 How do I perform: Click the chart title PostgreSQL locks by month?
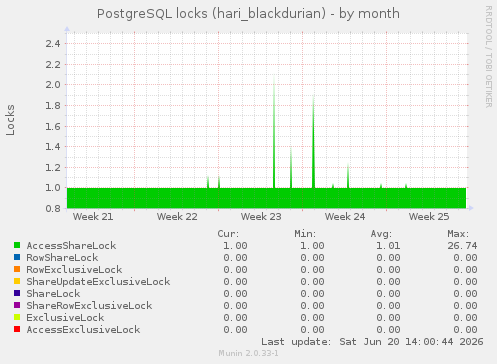pos(248,14)
